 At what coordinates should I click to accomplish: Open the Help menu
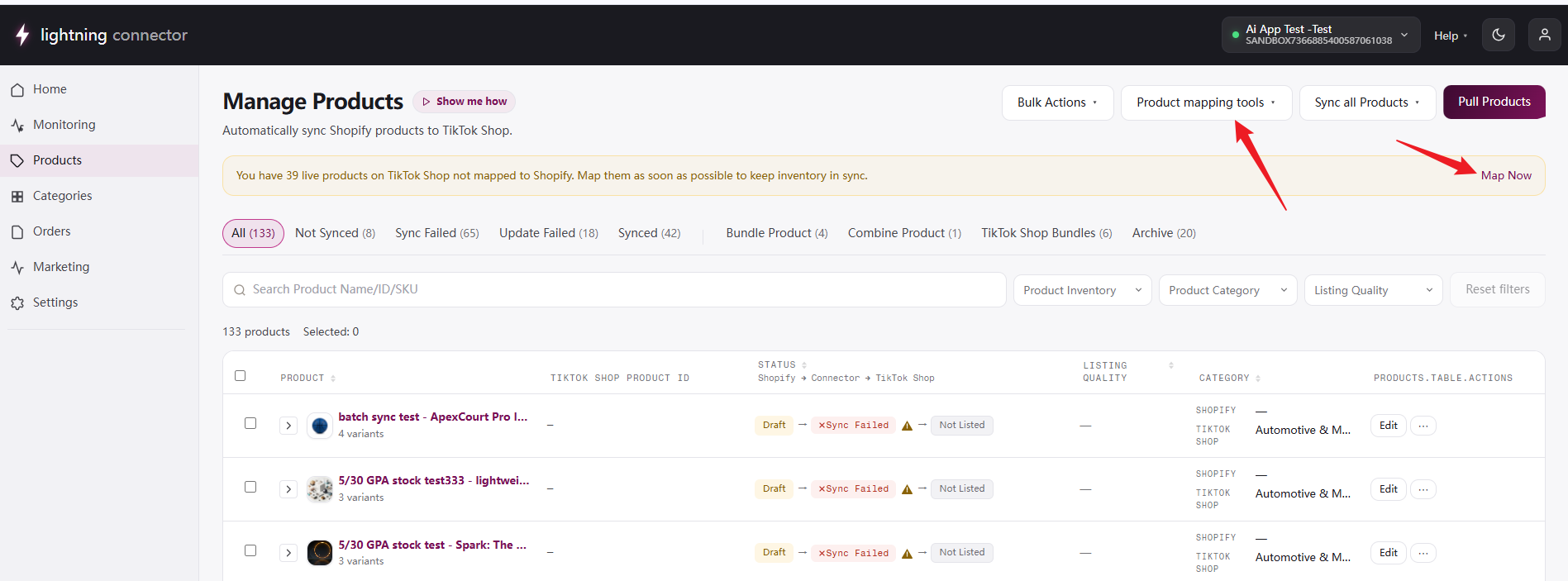pyautogui.click(x=1451, y=36)
